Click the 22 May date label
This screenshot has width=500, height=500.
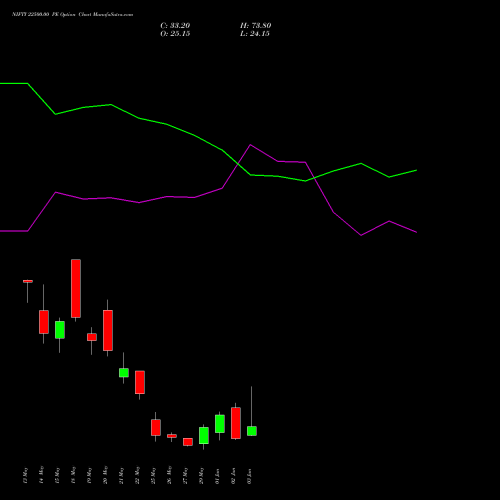pos(137,475)
